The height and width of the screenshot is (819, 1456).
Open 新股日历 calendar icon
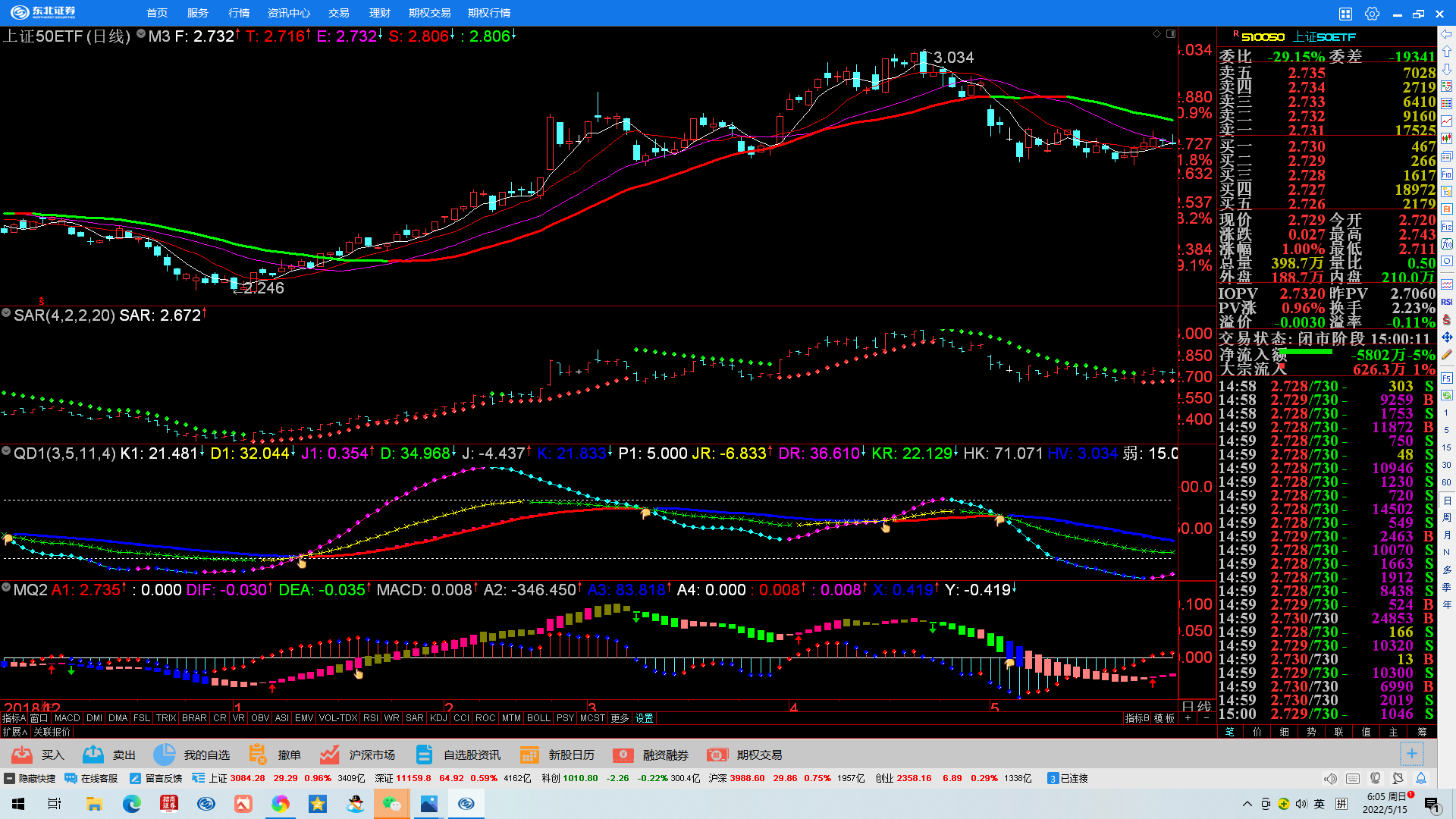529,755
